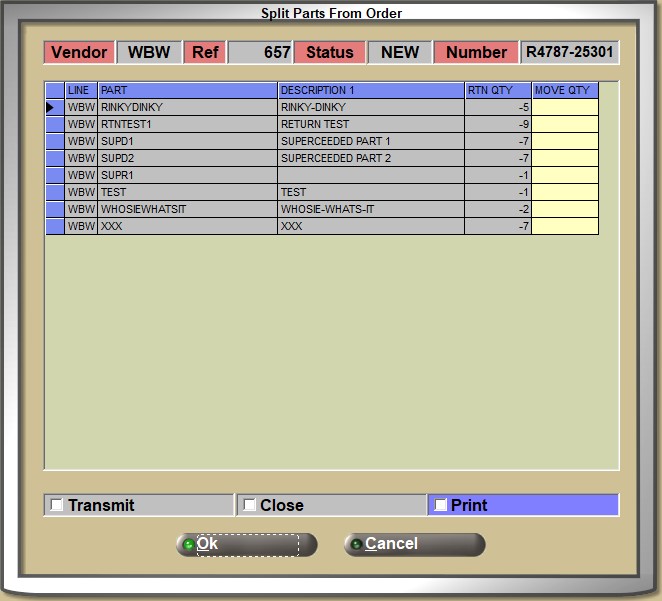The image size is (662, 601).
Task: Select the WHOSIEWHATSIT part cell
Action: coord(187,209)
